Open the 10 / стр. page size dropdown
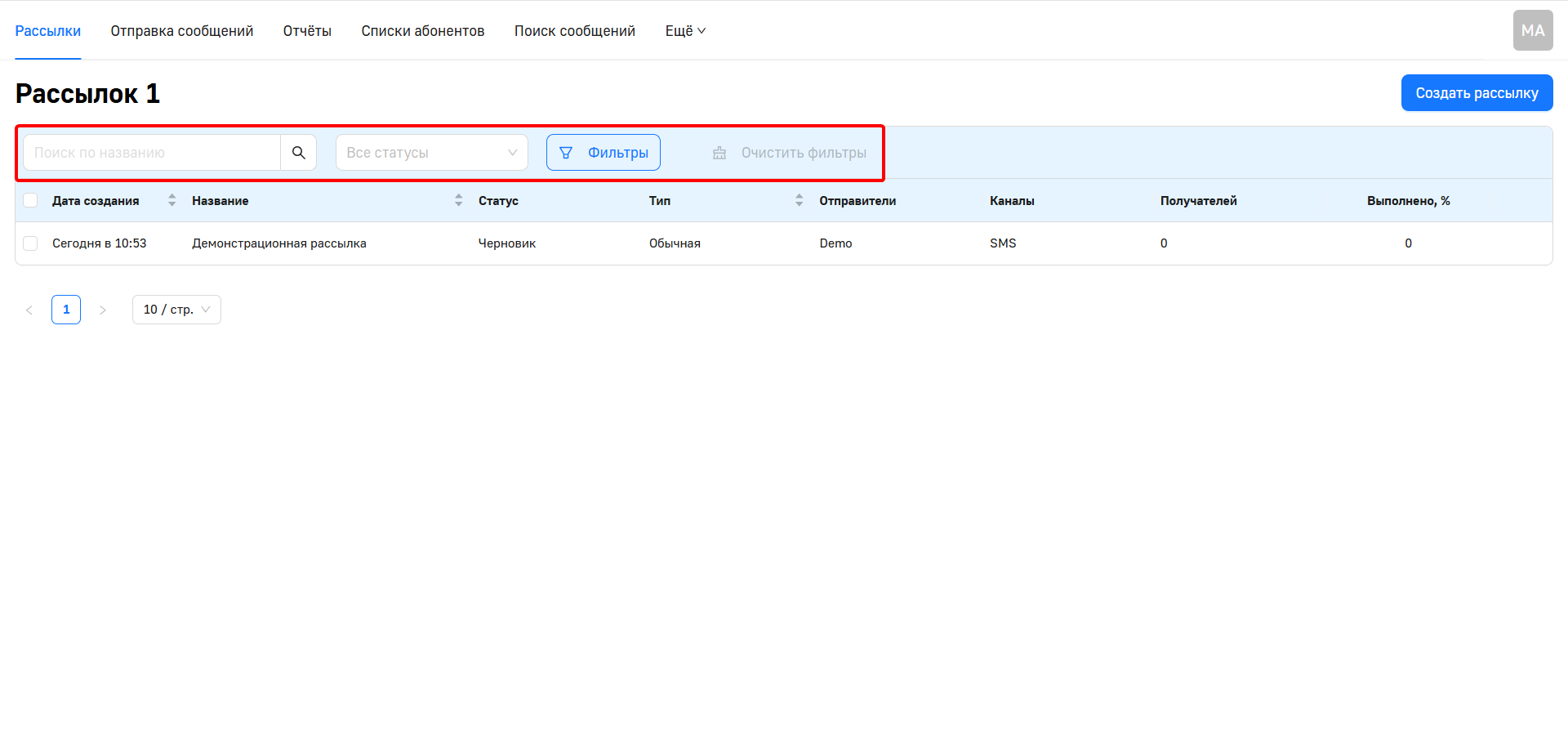Screen dimensions: 1568x745 176,310
